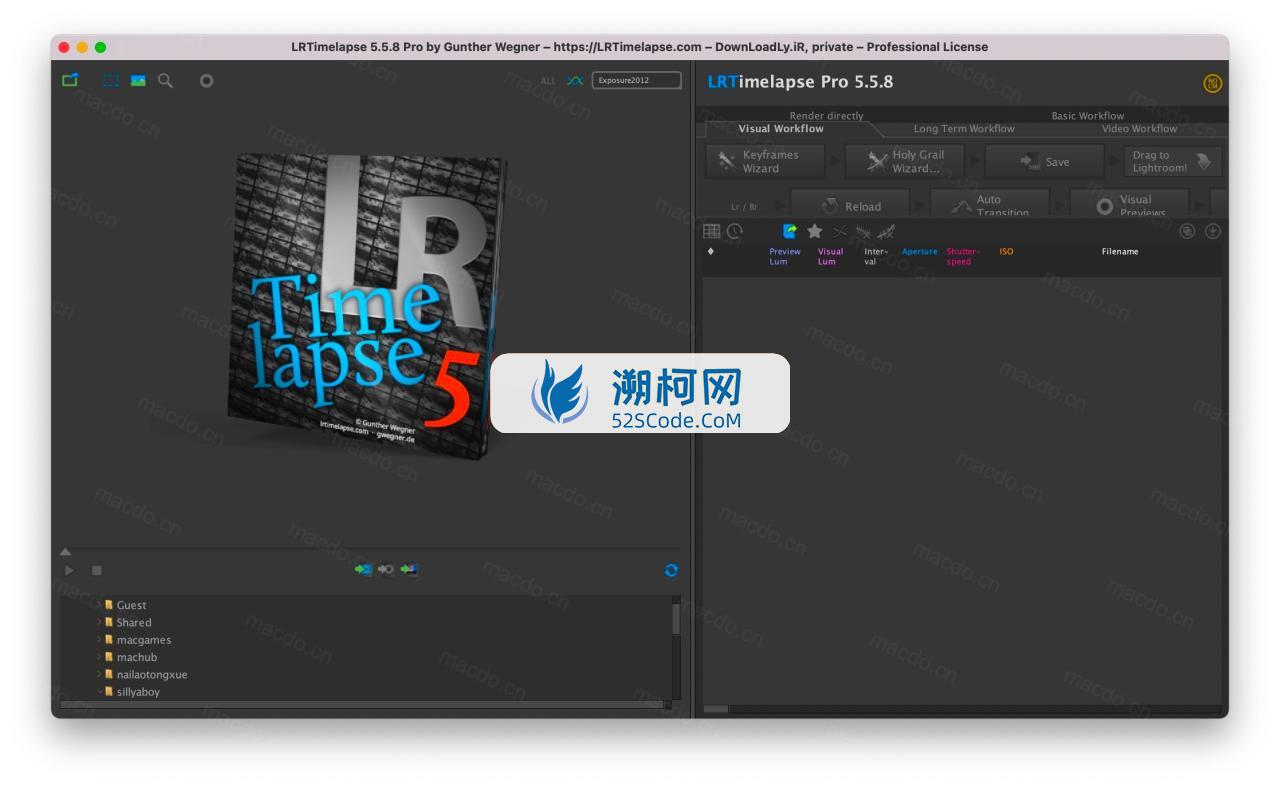1280x786 pixels.
Task: Click the green arrow import-to-blue-square icon
Action: [x=363, y=569]
